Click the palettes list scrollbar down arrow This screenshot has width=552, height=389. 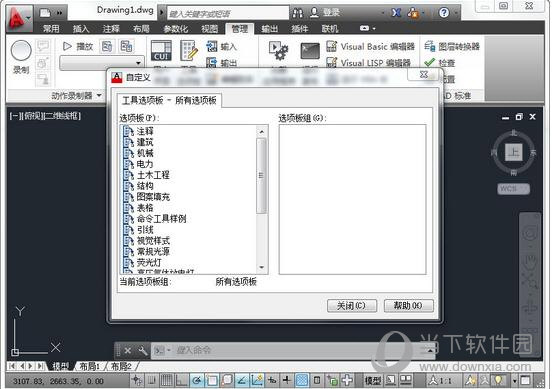262,268
